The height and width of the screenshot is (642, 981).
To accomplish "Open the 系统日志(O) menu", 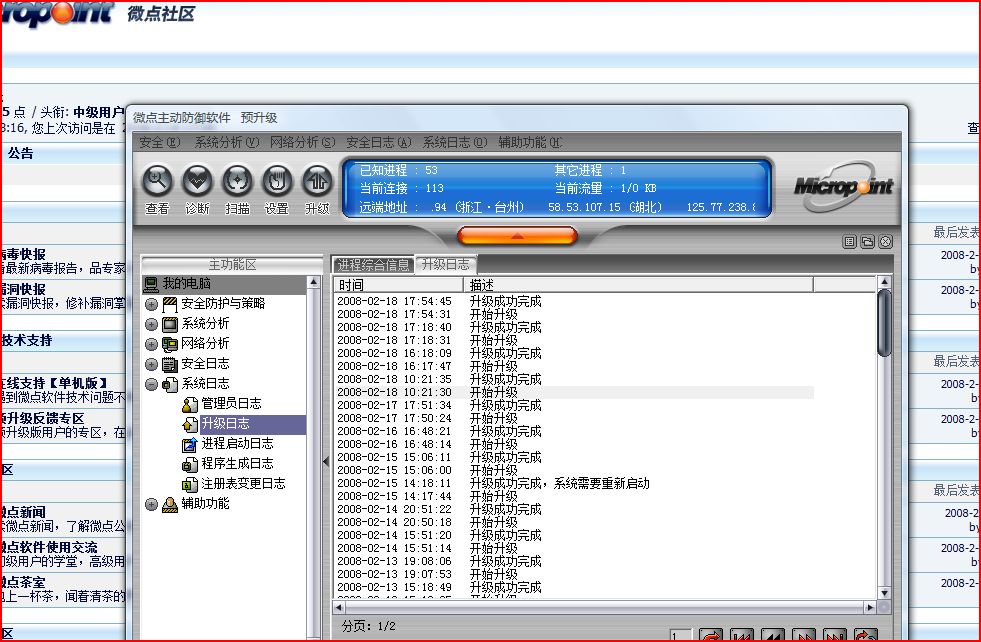I will pos(455,143).
